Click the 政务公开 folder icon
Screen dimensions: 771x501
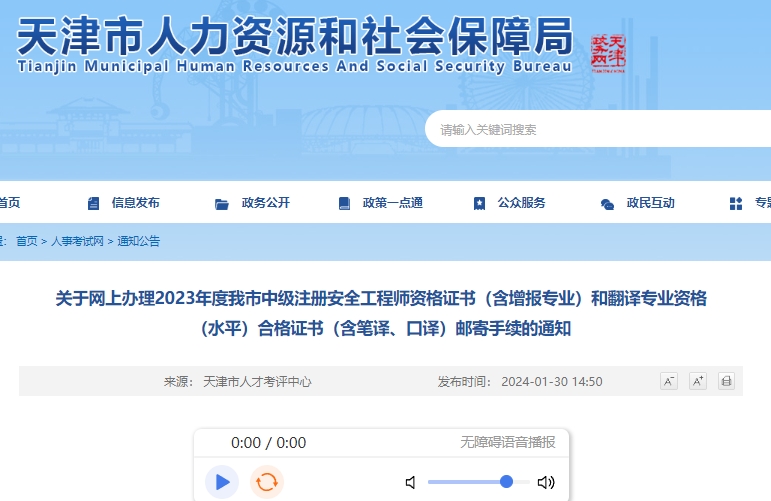coord(222,203)
